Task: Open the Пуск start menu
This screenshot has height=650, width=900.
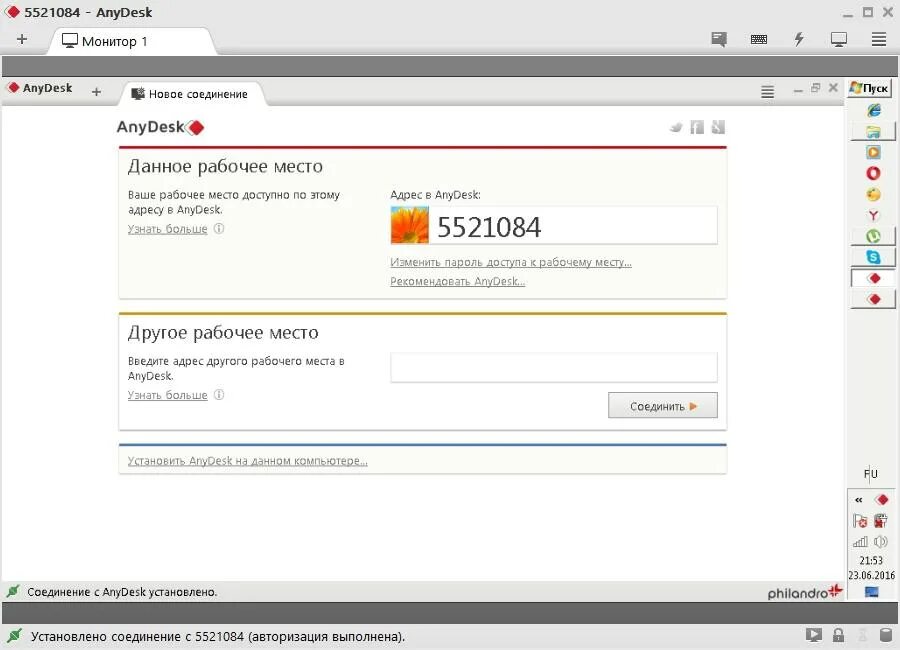Action: tap(870, 88)
